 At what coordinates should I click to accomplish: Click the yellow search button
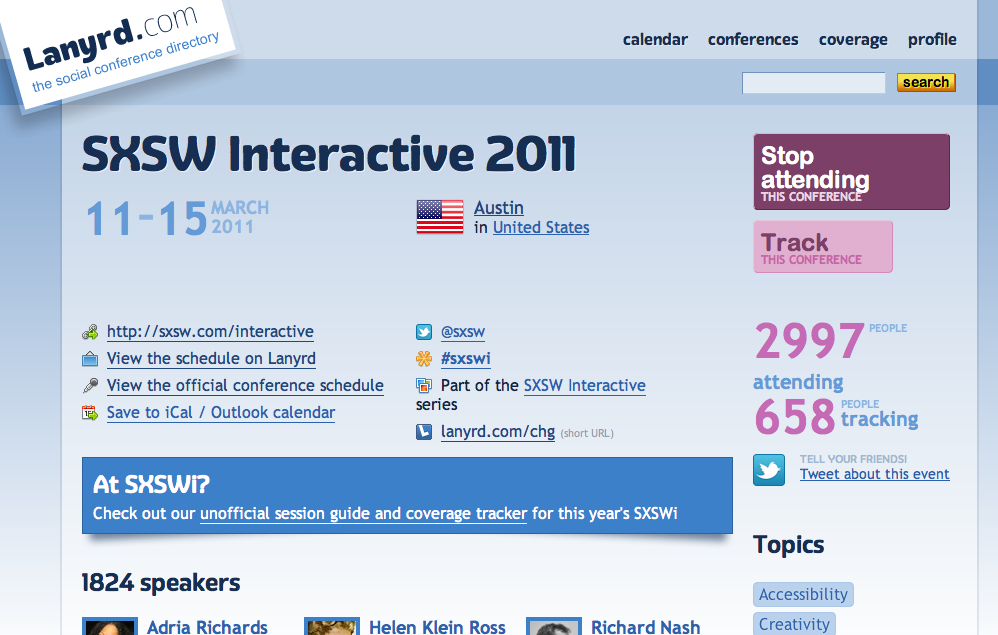click(926, 82)
